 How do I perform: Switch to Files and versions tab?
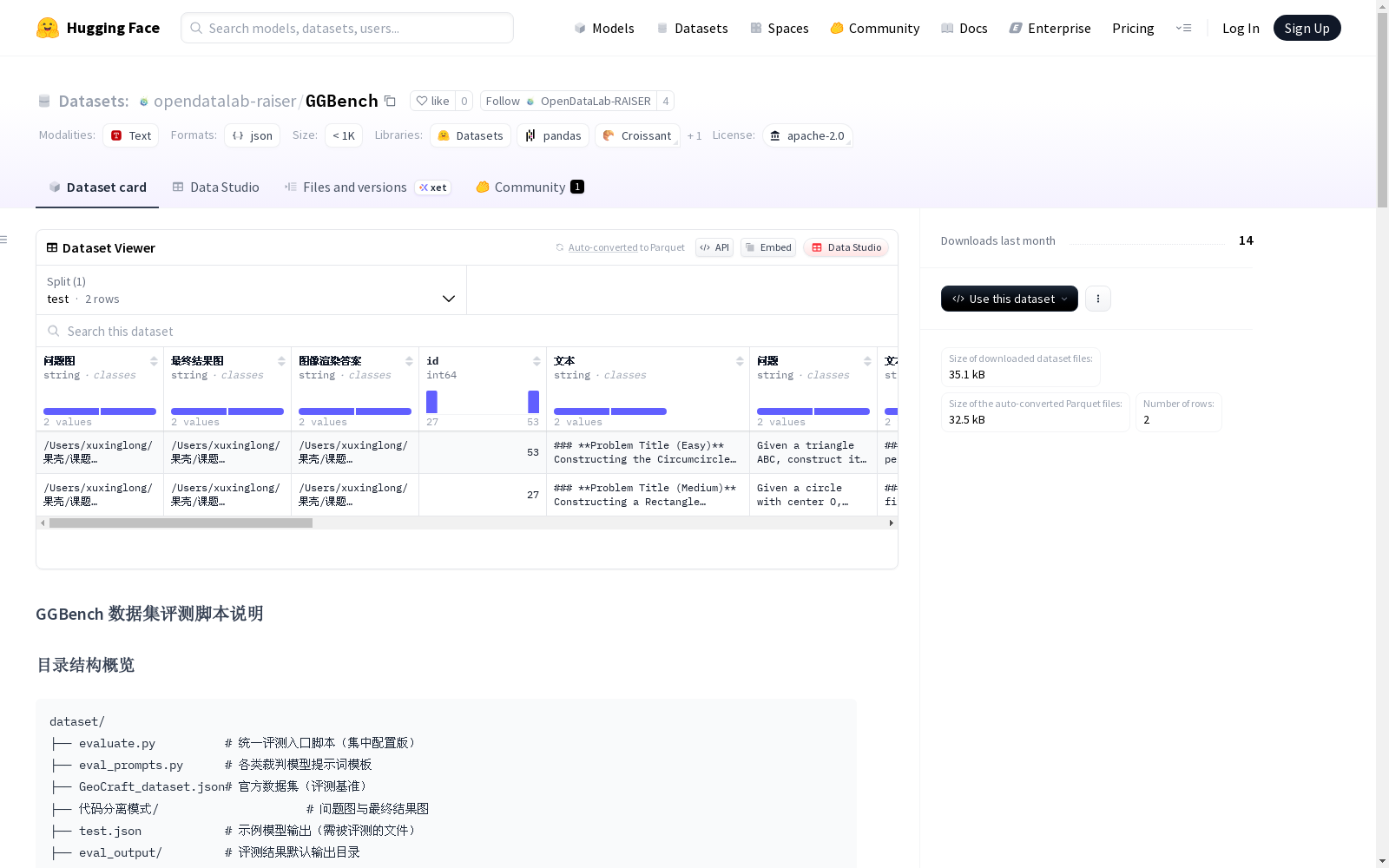(x=367, y=187)
